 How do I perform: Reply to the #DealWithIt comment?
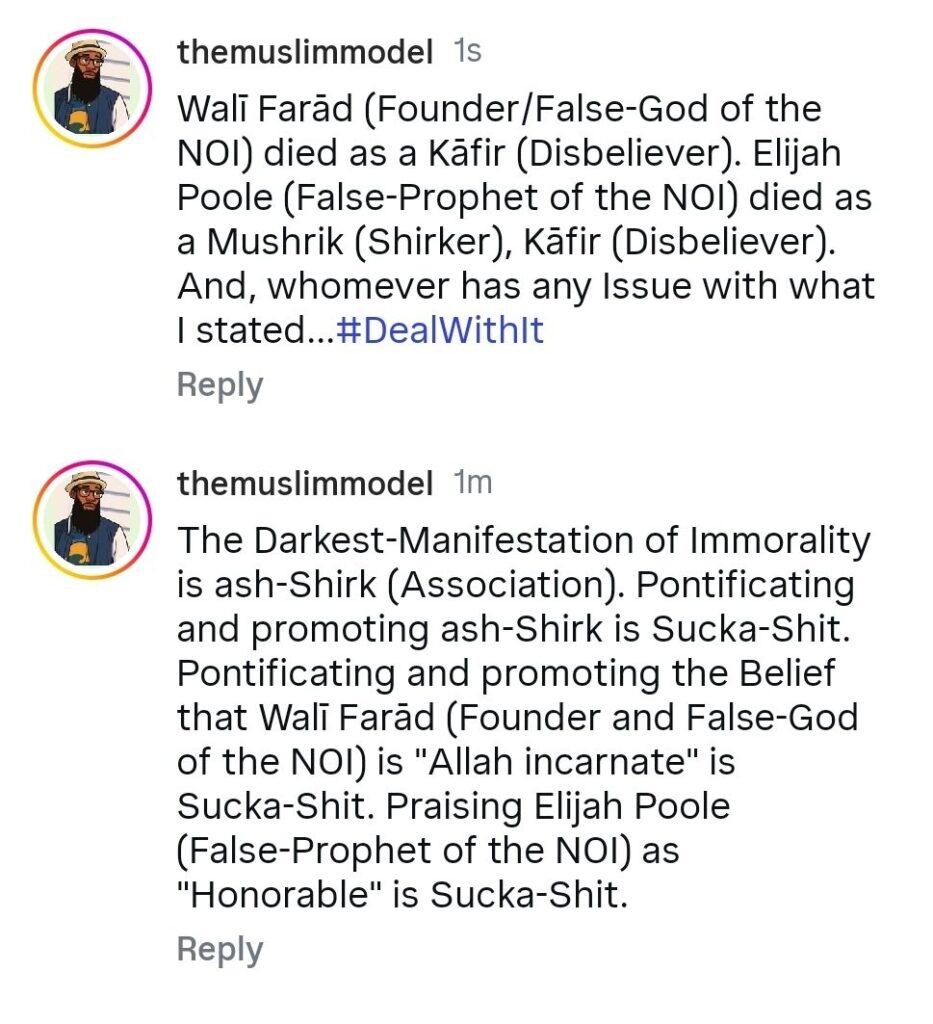pyautogui.click(x=220, y=385)
